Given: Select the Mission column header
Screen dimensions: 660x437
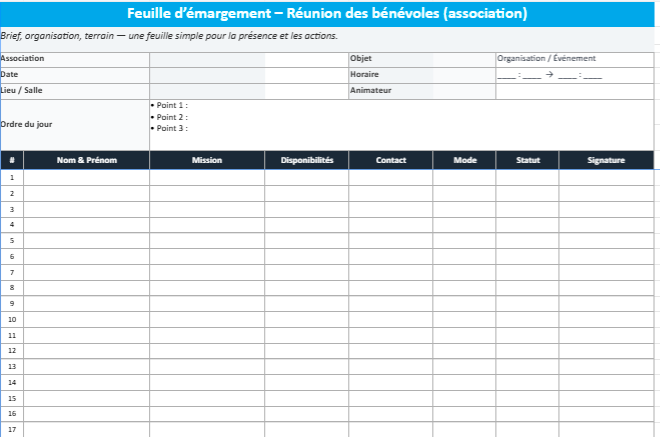Looking at the screenshot, I should pos(207,160).
